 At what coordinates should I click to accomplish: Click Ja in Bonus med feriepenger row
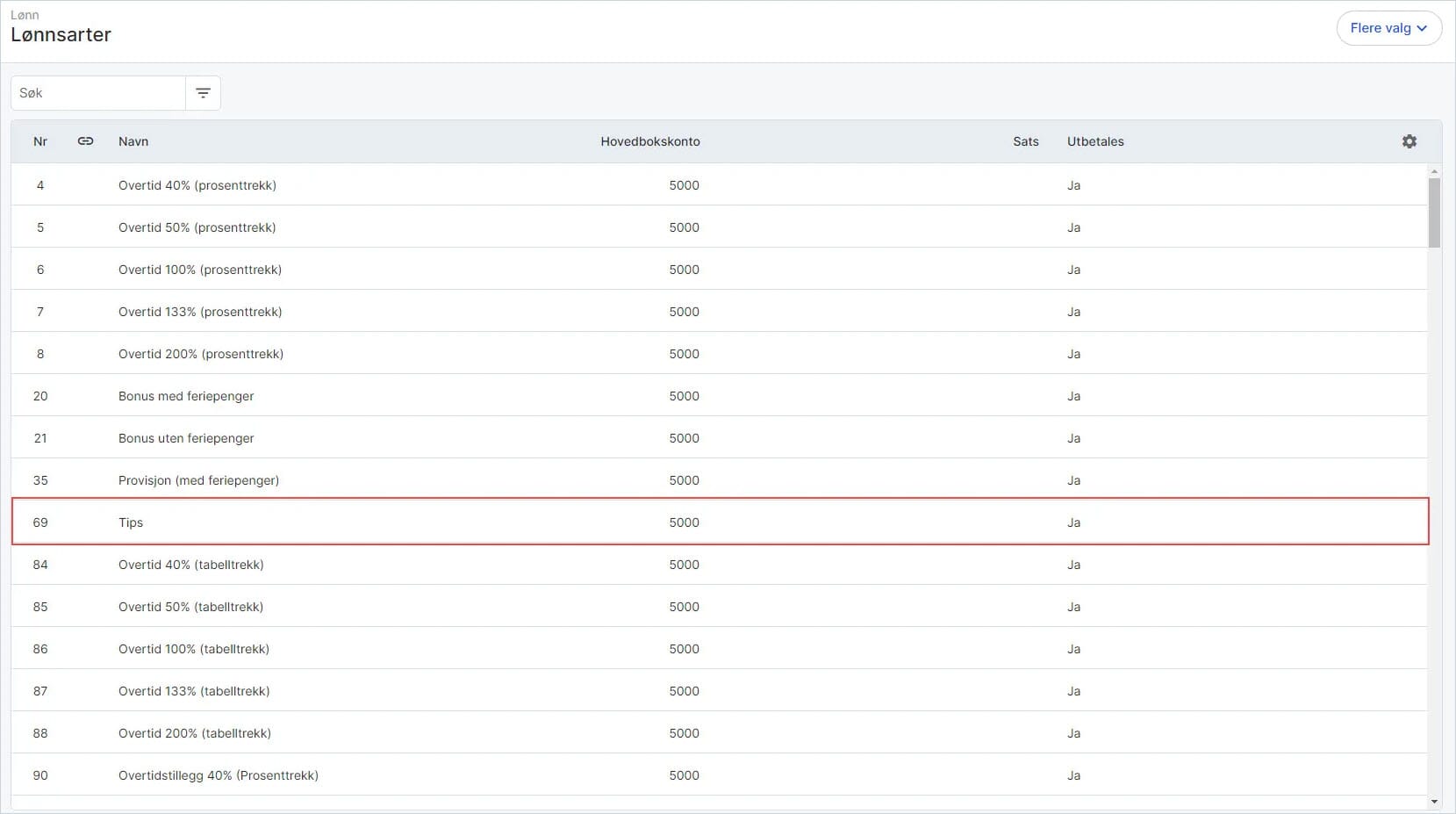1073,396
